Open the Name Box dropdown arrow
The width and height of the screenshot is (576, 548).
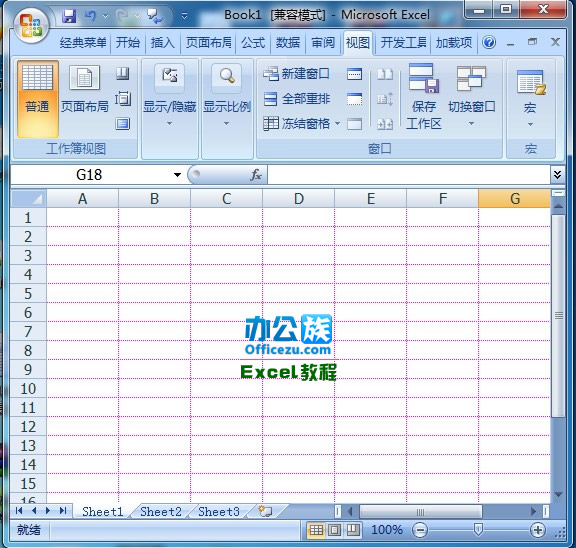[x=177, y=174]
